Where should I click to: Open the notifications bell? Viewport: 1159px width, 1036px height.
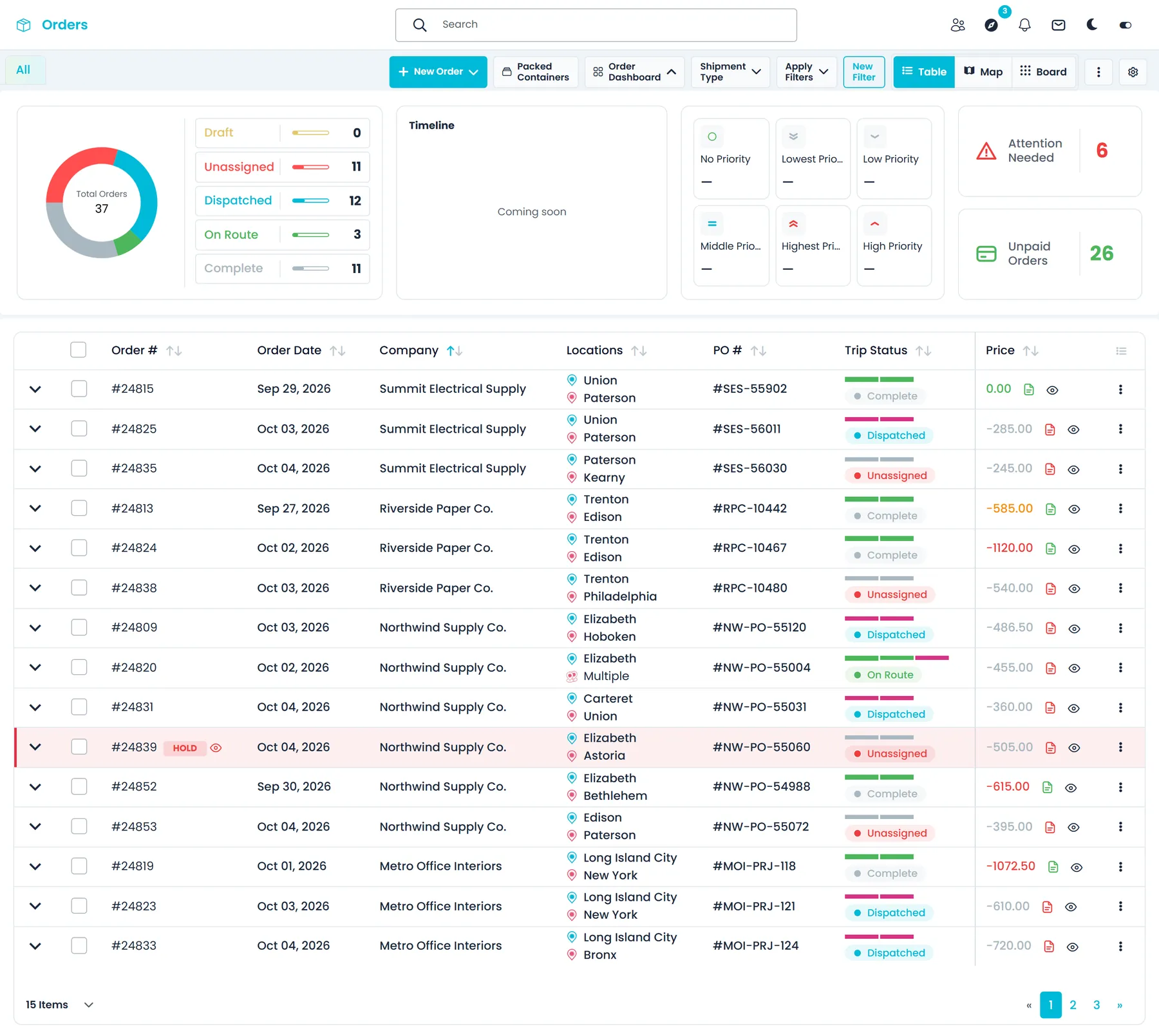(x=1024, y=25)
